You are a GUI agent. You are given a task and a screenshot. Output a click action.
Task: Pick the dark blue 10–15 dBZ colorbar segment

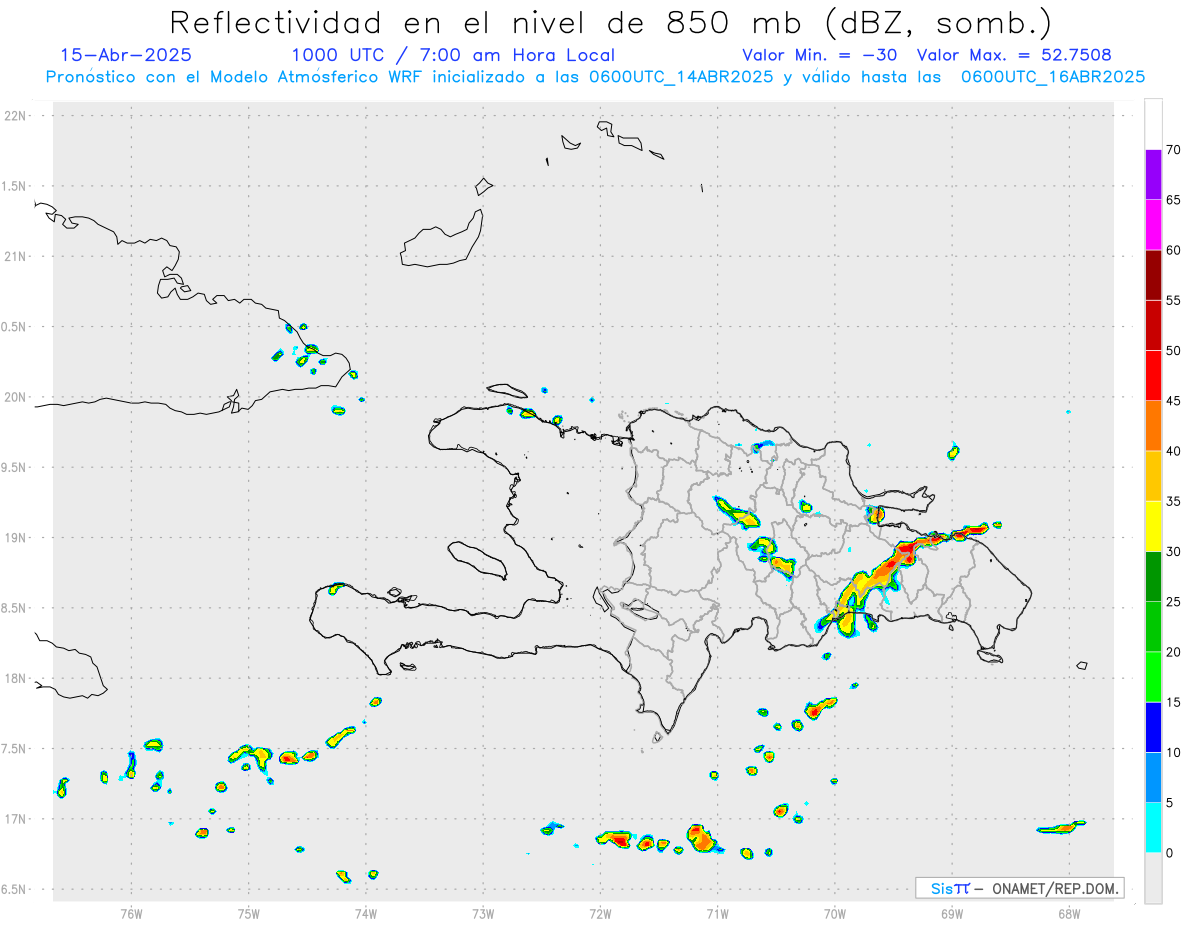[x=1153, y=727]
